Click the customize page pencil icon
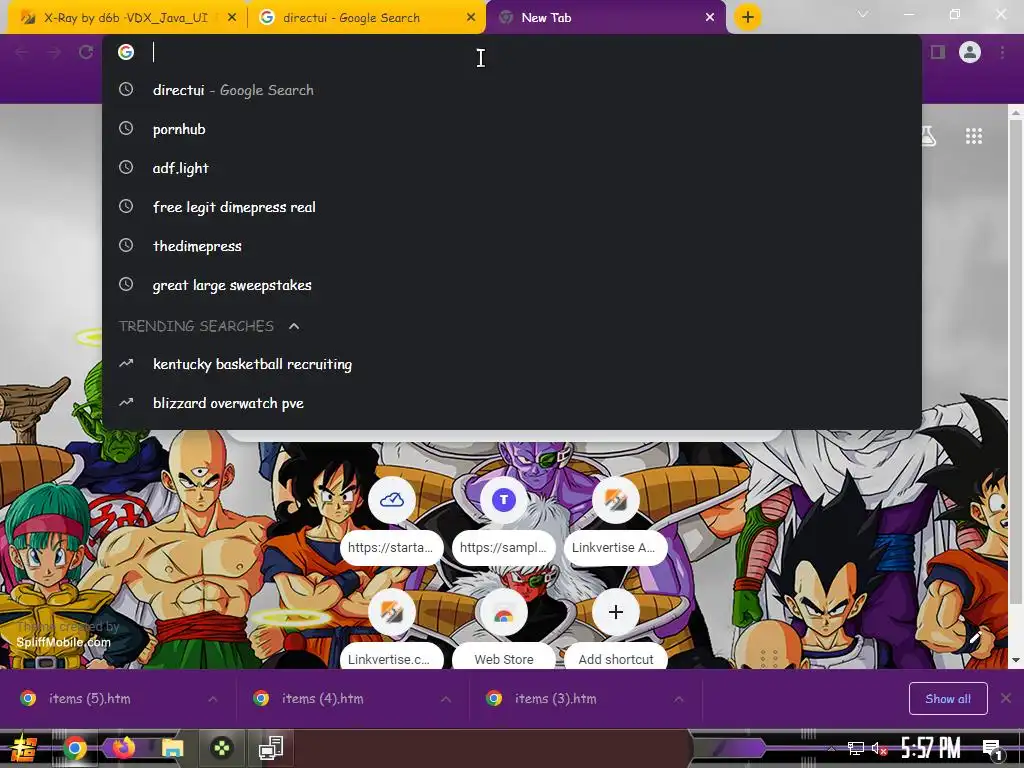Image resolution: width=1024 pixels, height=768 pixels. coord(976,637)
